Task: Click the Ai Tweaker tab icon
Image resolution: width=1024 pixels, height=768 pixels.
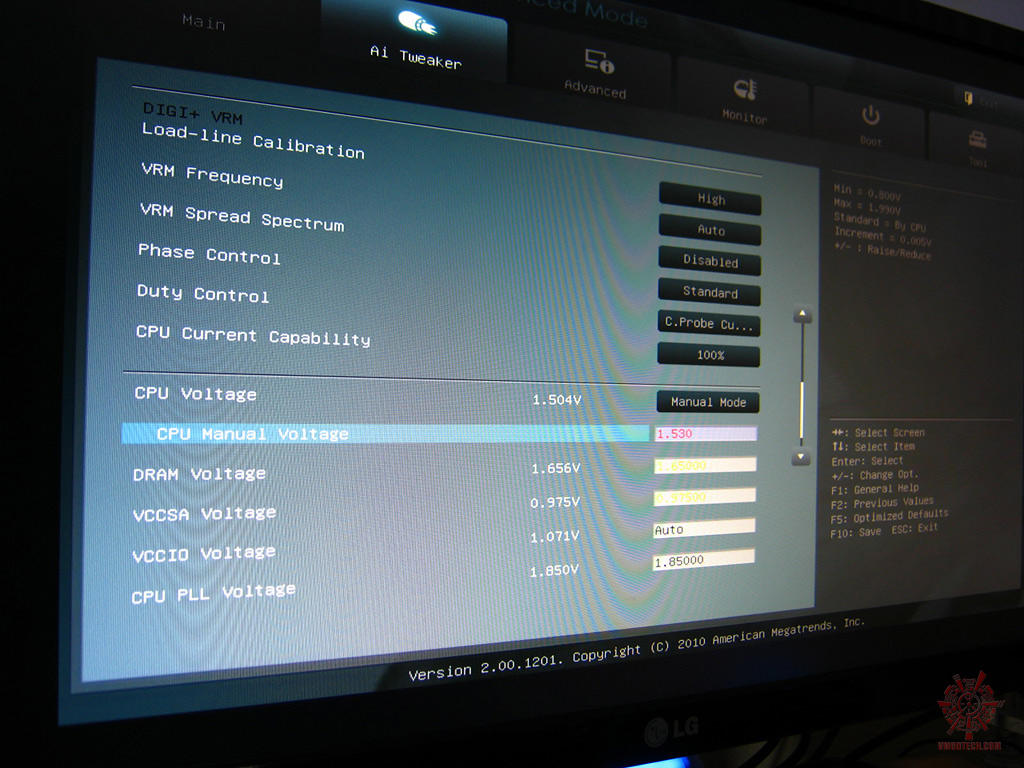Action: [417, 23]
